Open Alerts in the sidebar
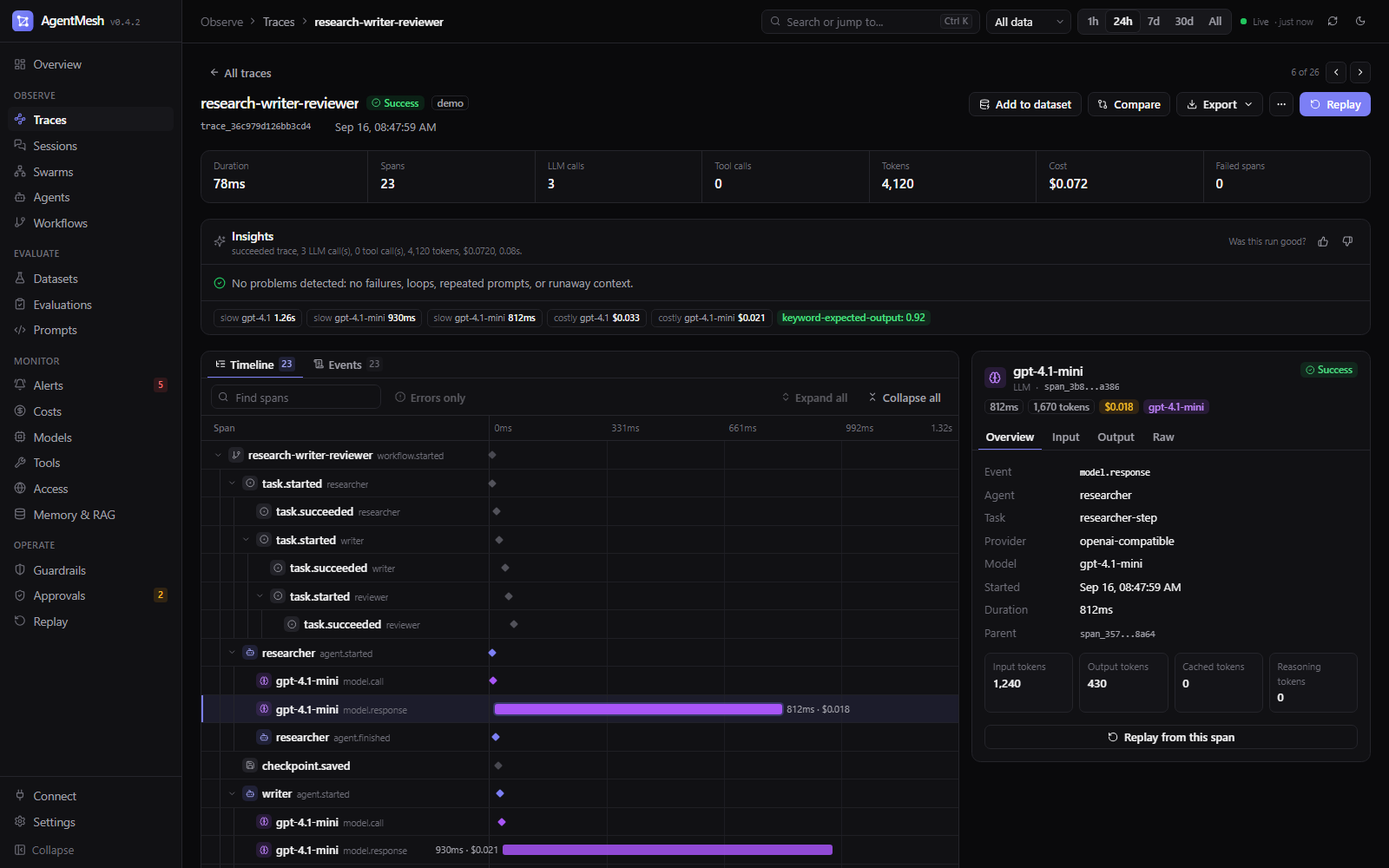Screen dimensions: 1389x868 [x=91, y=385]
